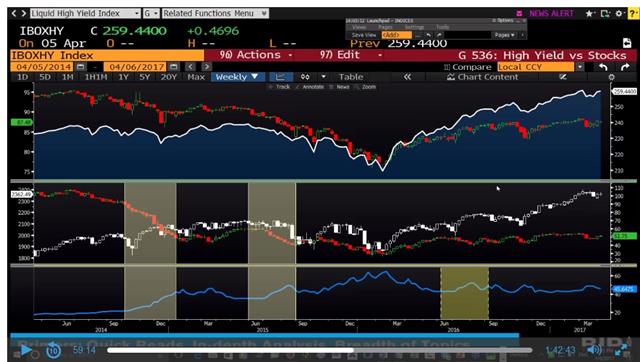640x362 pixels.
Task: Click the green 87.48 axis label
Action: tap(22, 122)
